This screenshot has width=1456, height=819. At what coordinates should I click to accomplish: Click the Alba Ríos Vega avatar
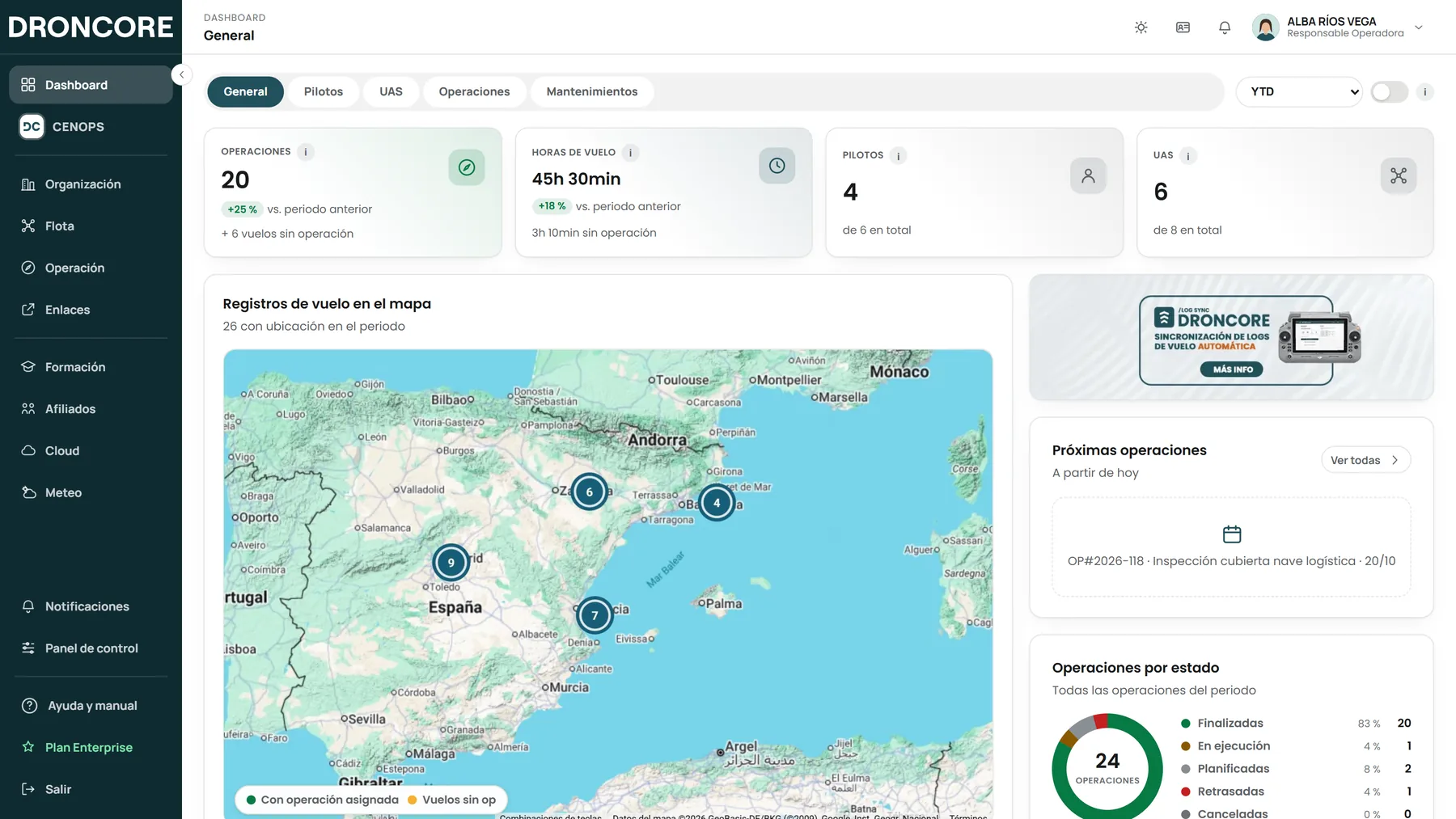[x=1265, y=27]
